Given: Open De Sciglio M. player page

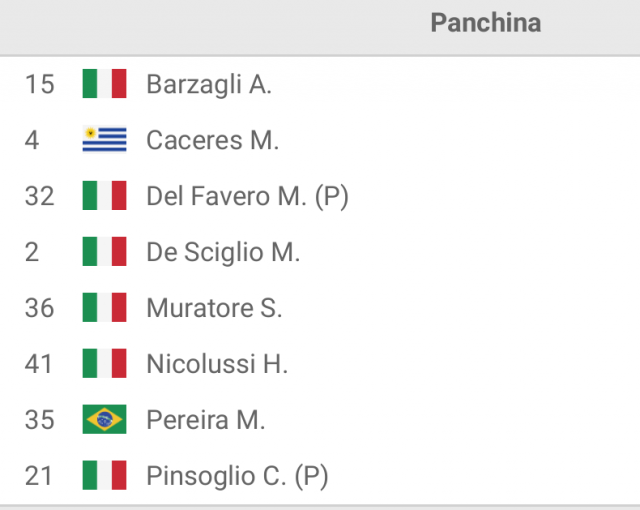Looking at the screenshot, I should tap(223, 252).
